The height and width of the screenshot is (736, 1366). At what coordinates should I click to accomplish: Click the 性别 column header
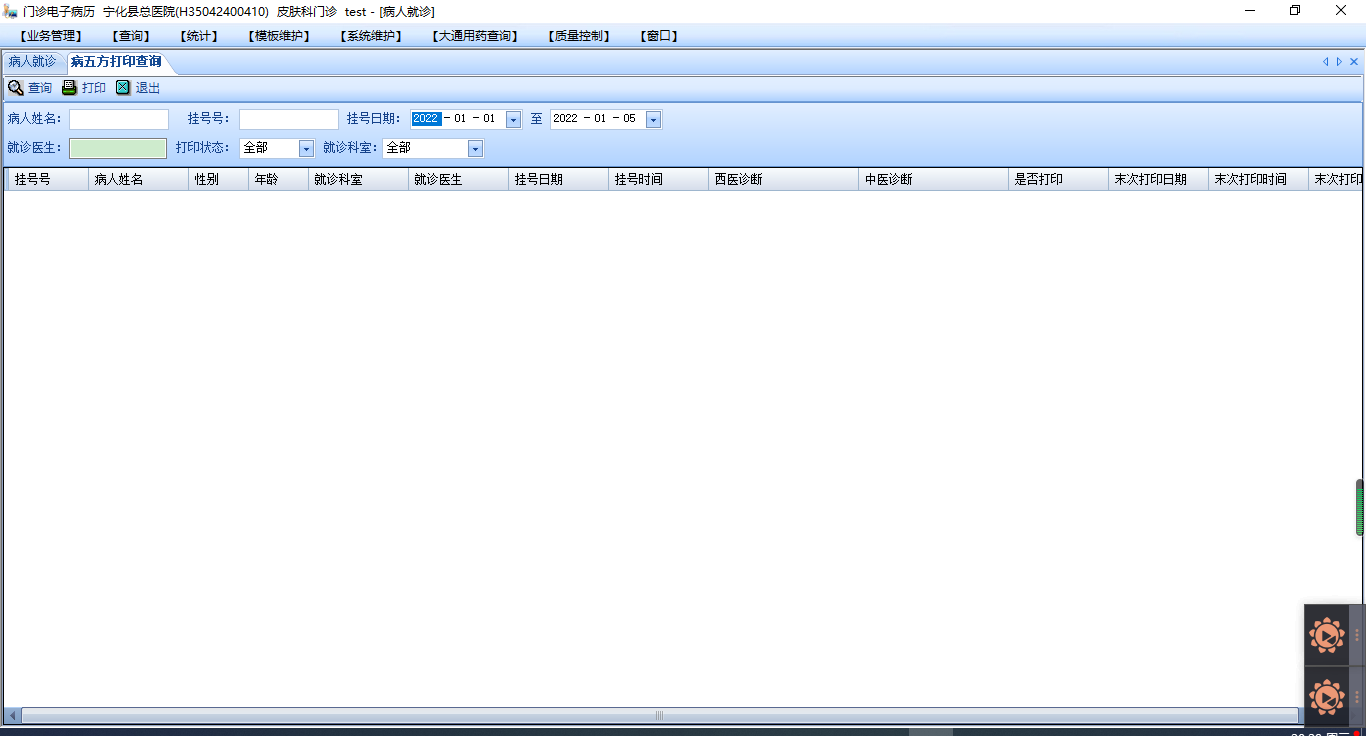click(219, 180)
